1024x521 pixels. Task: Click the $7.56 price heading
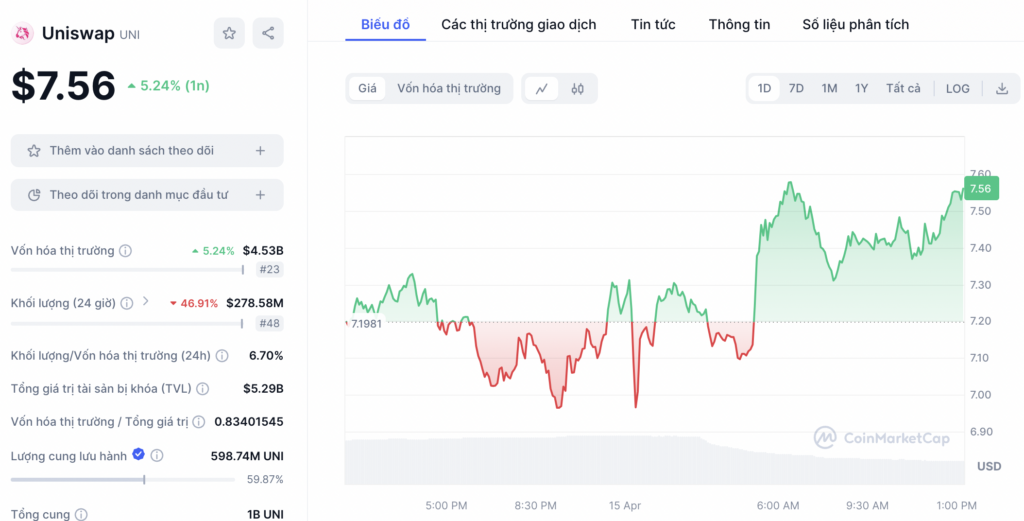[x=63, y=86]
